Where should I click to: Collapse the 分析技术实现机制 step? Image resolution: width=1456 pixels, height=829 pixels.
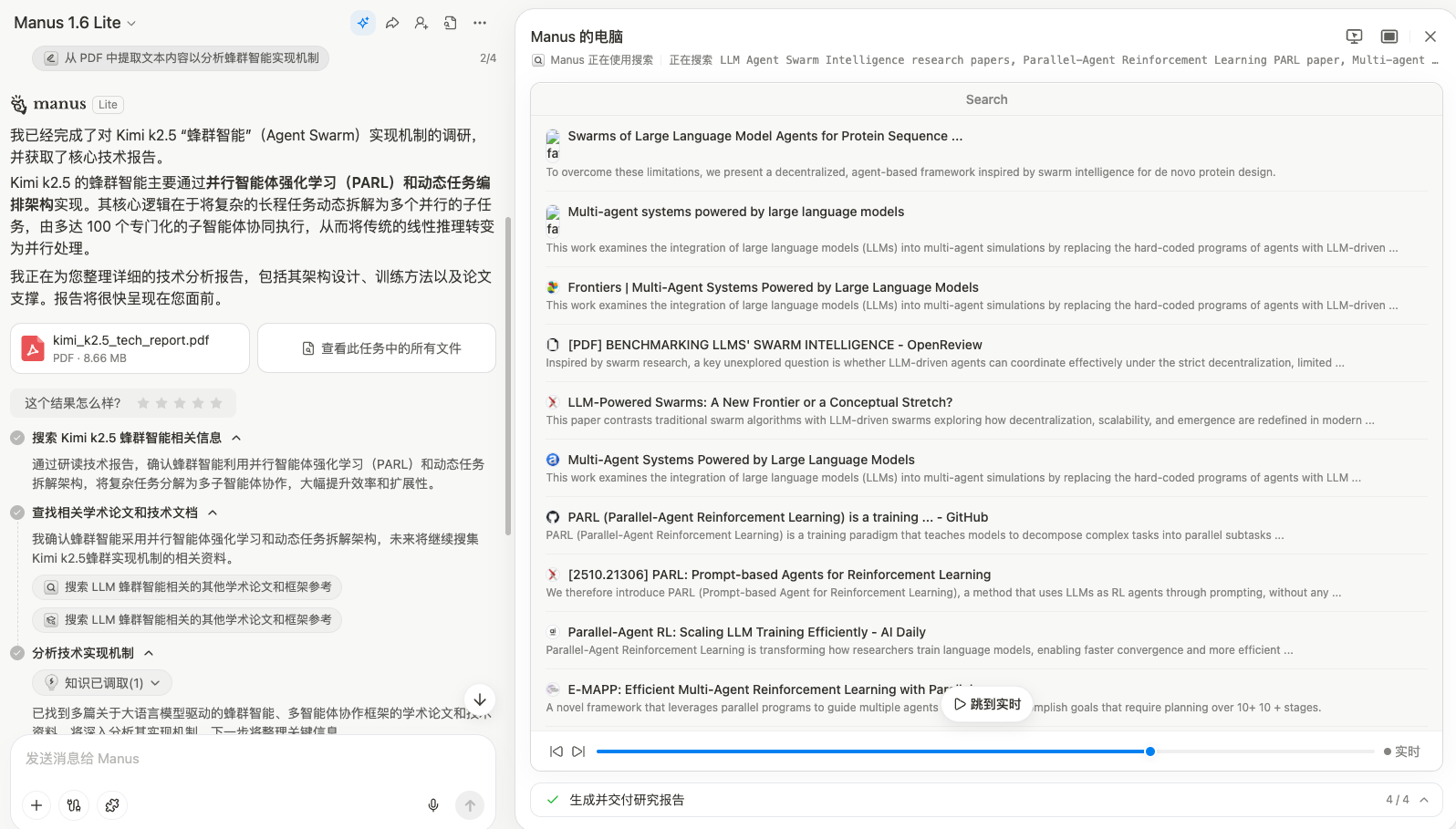(149, 653)
